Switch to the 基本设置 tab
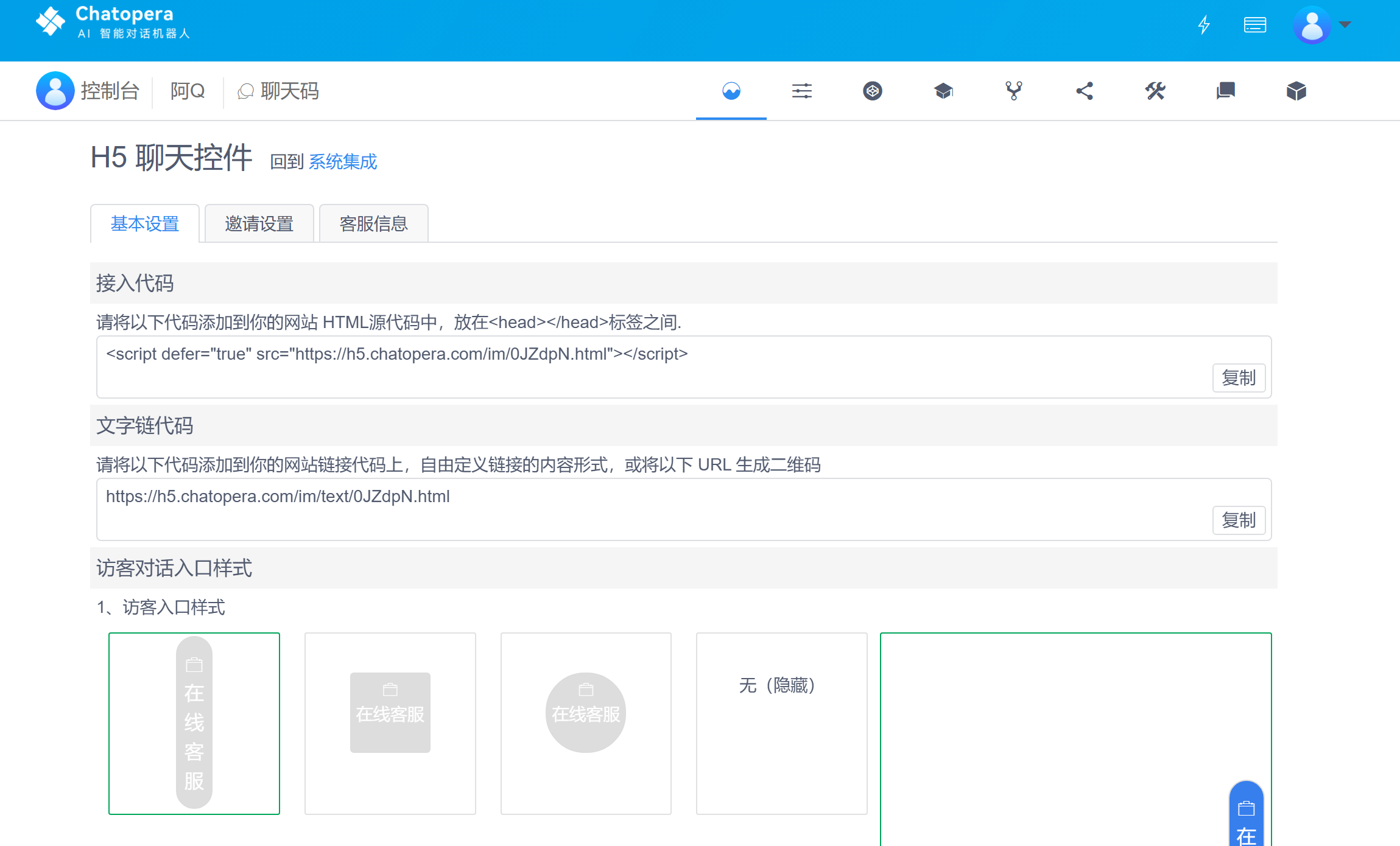This screenshot has width=1400, height=846. pyautogui.click(x=145, y=223)
